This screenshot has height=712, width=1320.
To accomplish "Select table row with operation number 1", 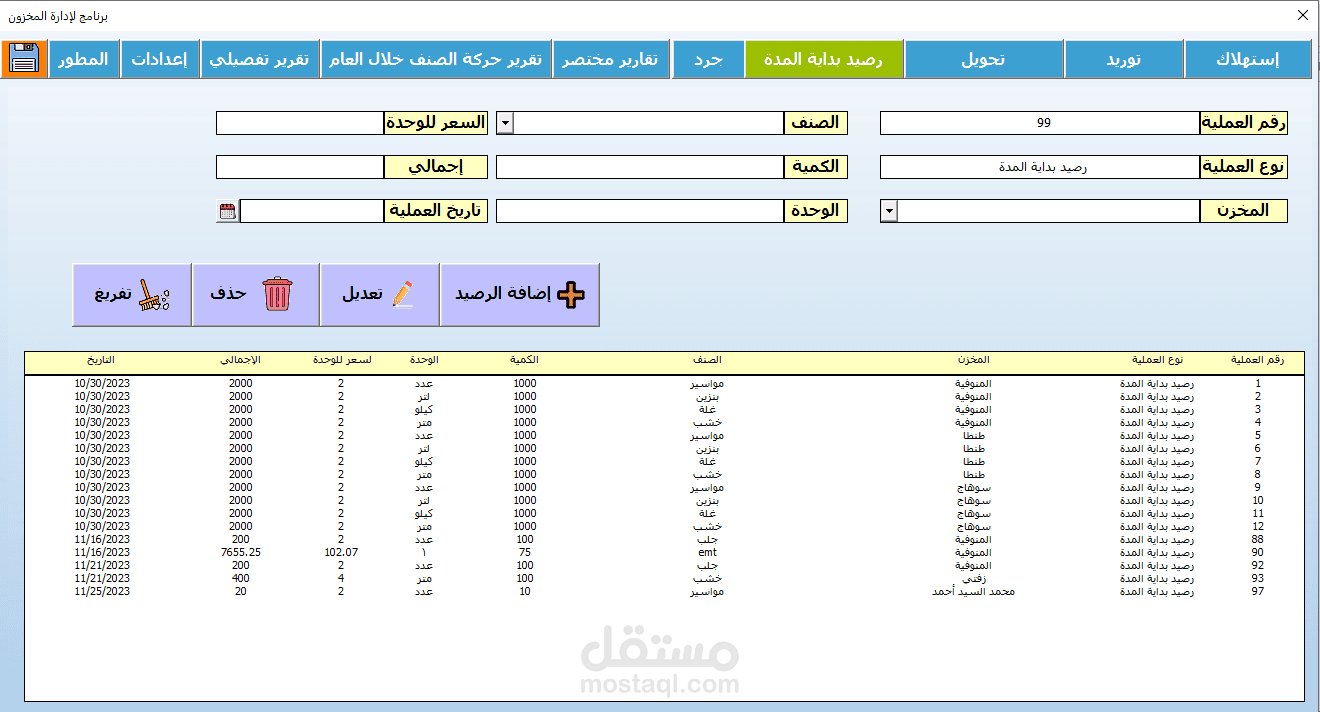I will point(664,383).
